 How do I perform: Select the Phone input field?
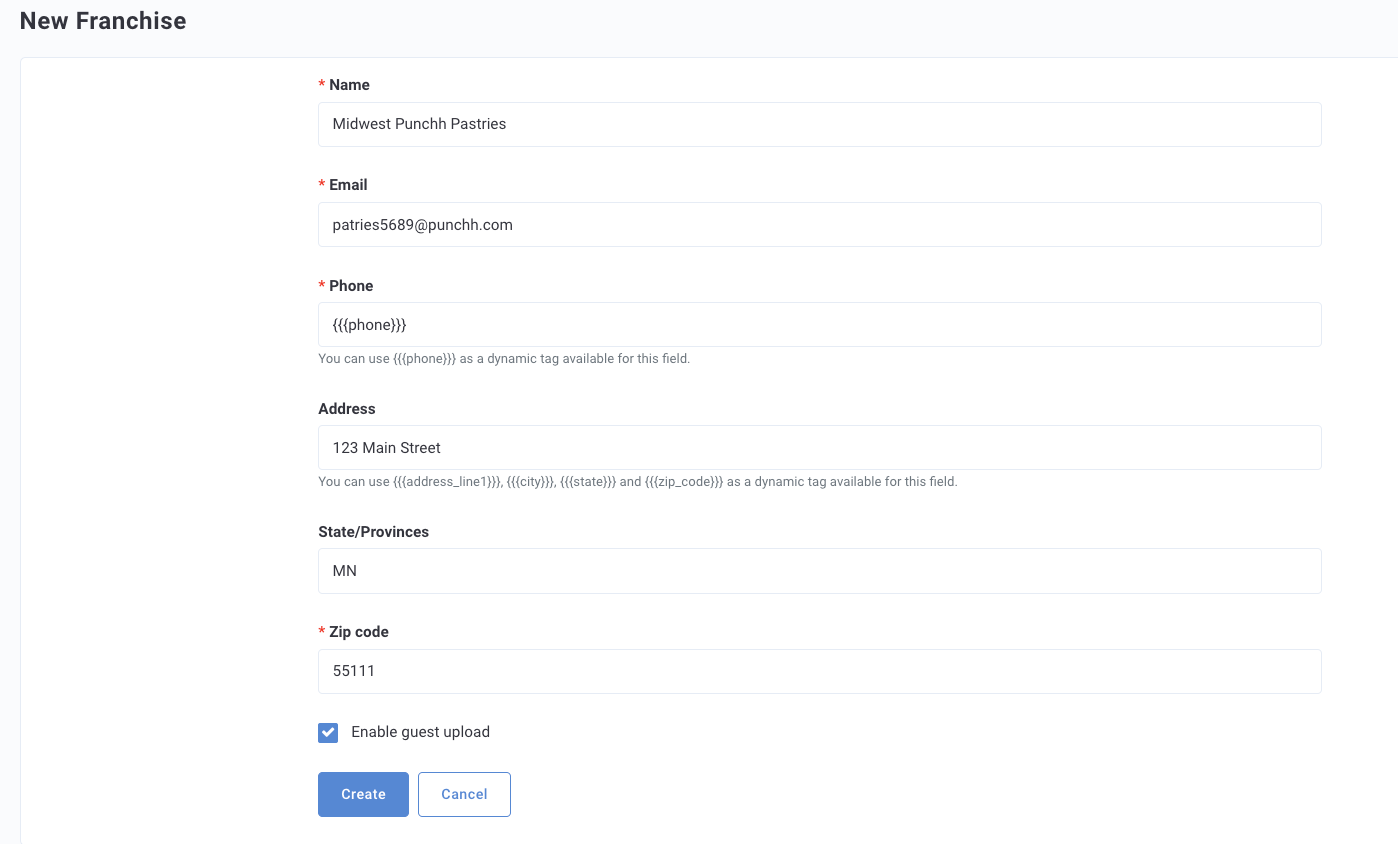[x=819, y=325]
